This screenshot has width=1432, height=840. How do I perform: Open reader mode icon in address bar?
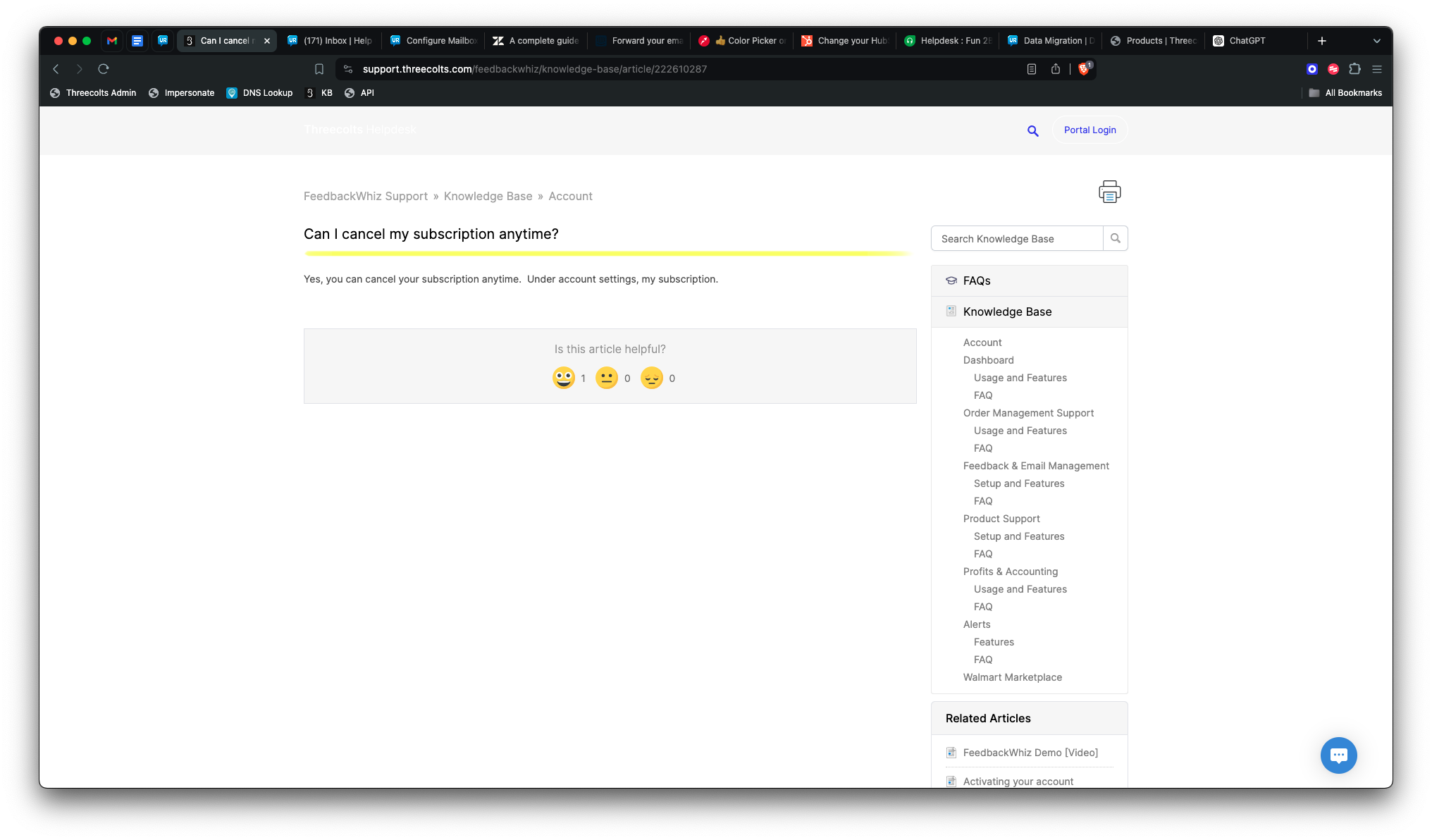pos(1032,69)
